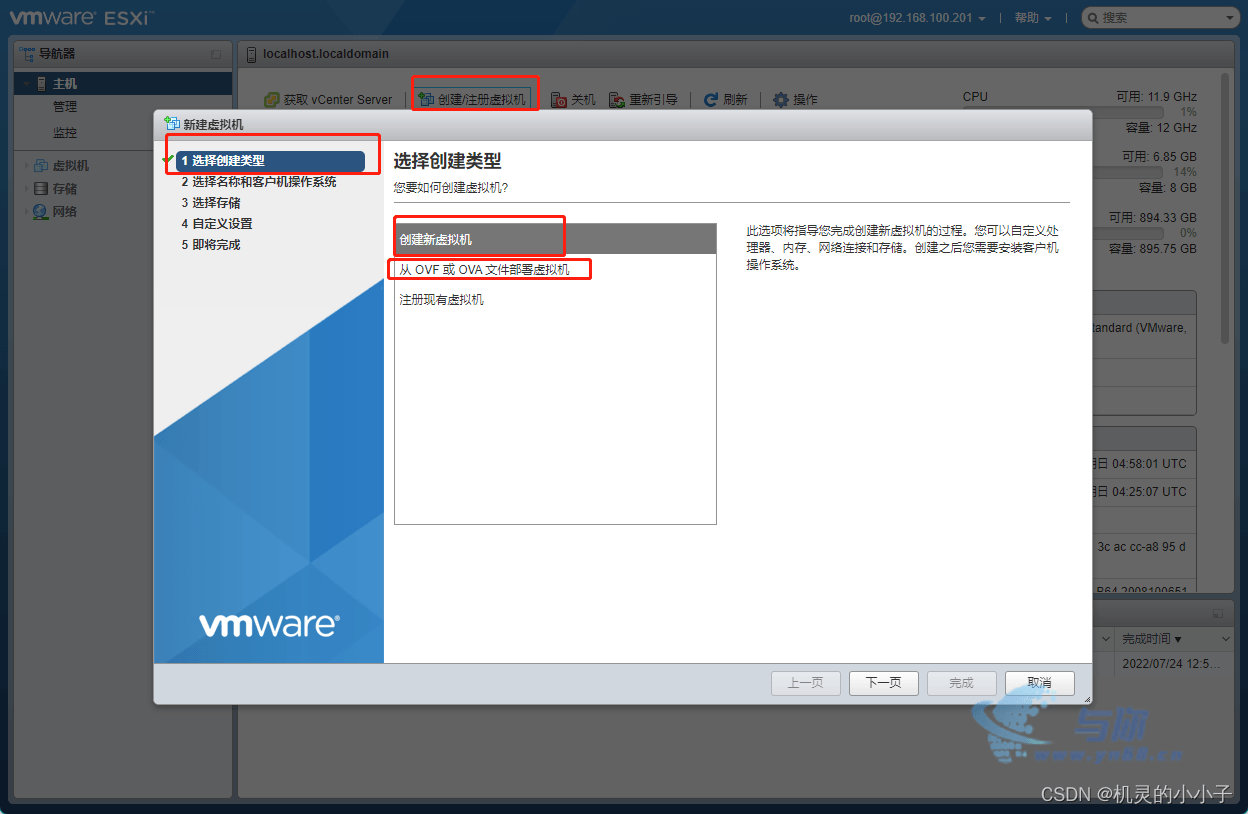Select the 注册现有虚拟机 option

pyautogui.click(x=555, y=299)
